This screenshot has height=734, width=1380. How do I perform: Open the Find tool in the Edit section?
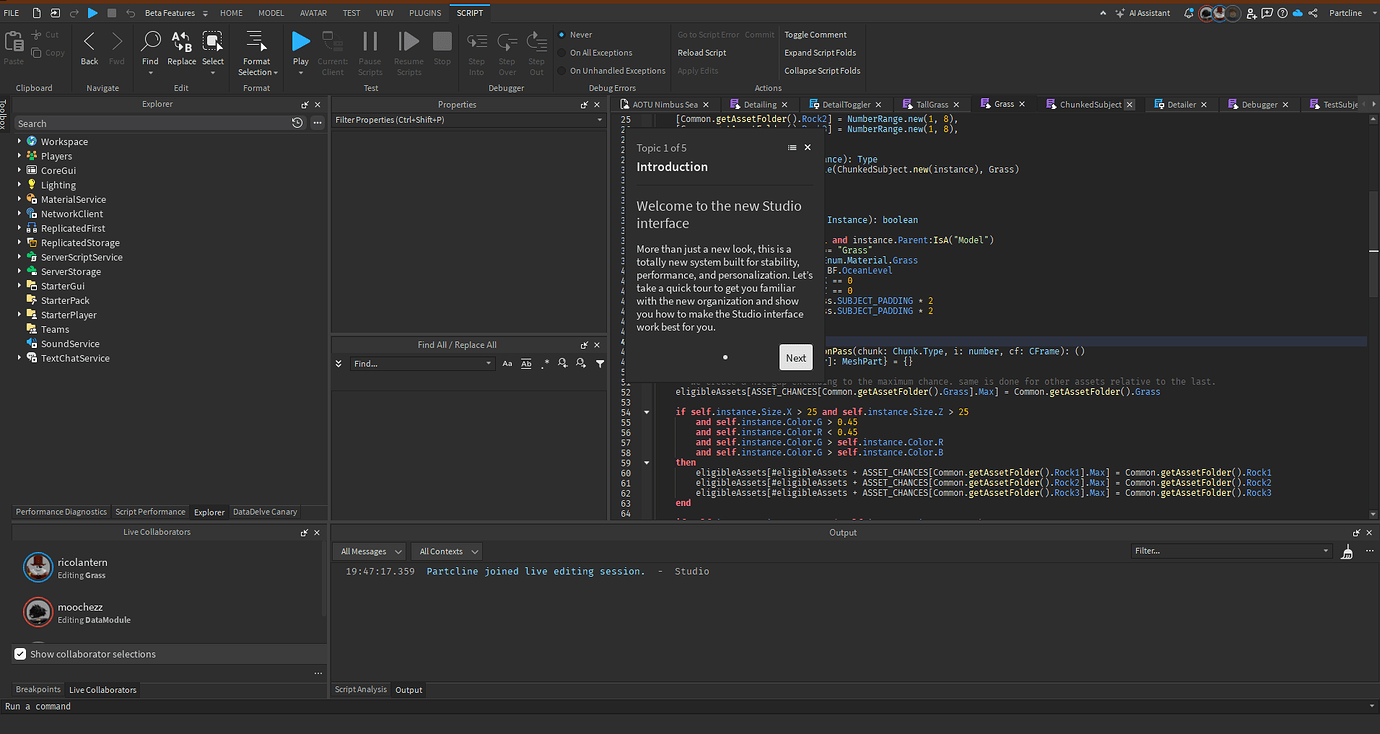click(150, 44)
